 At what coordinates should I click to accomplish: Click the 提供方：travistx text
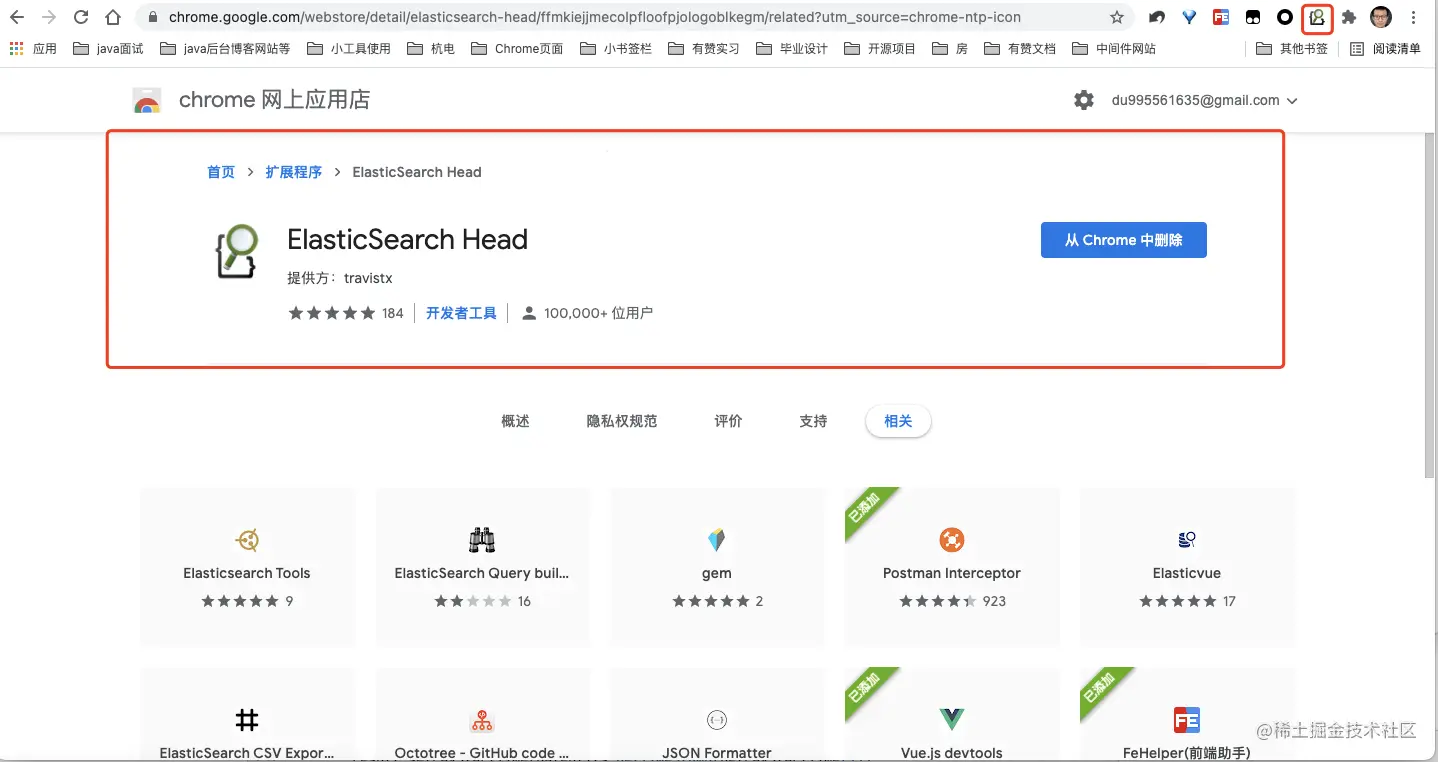(x=340, y=278)
